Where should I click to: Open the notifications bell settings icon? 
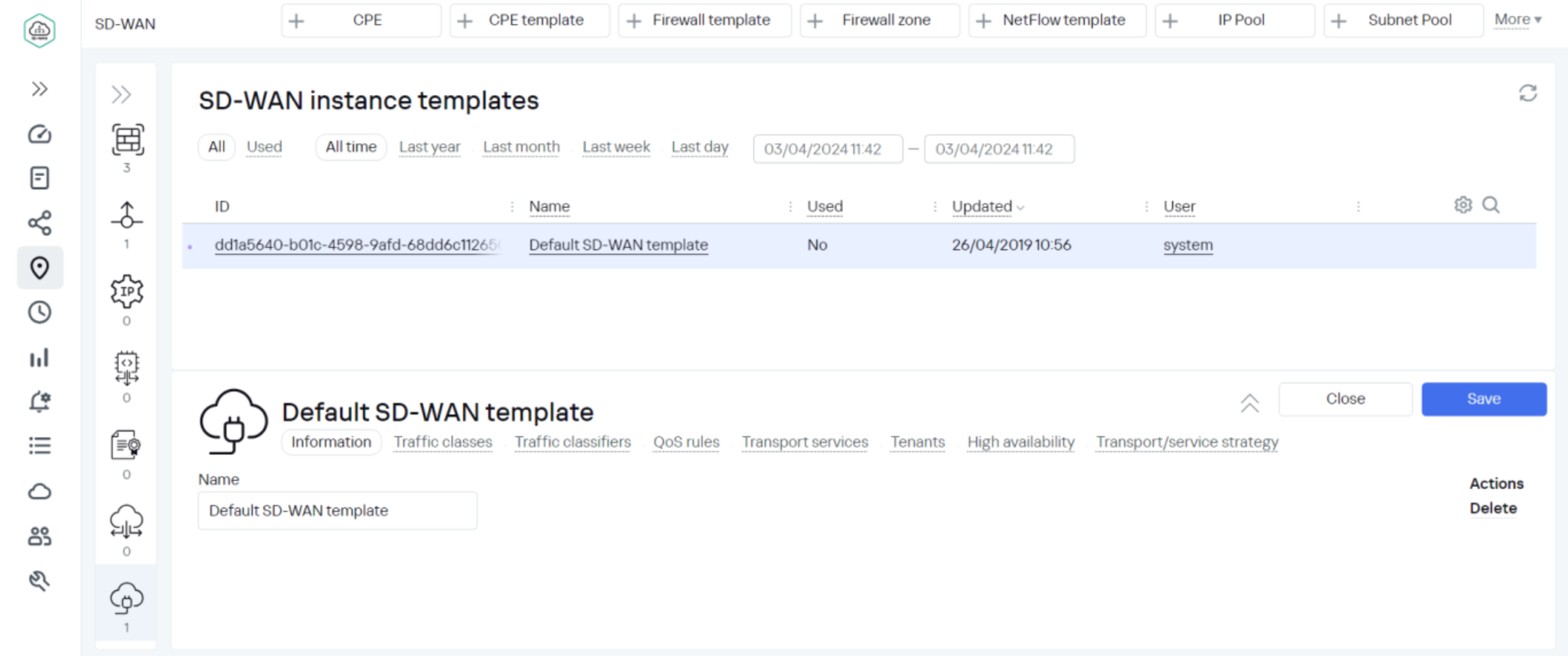pyautogui.click(x=40, y=401)
